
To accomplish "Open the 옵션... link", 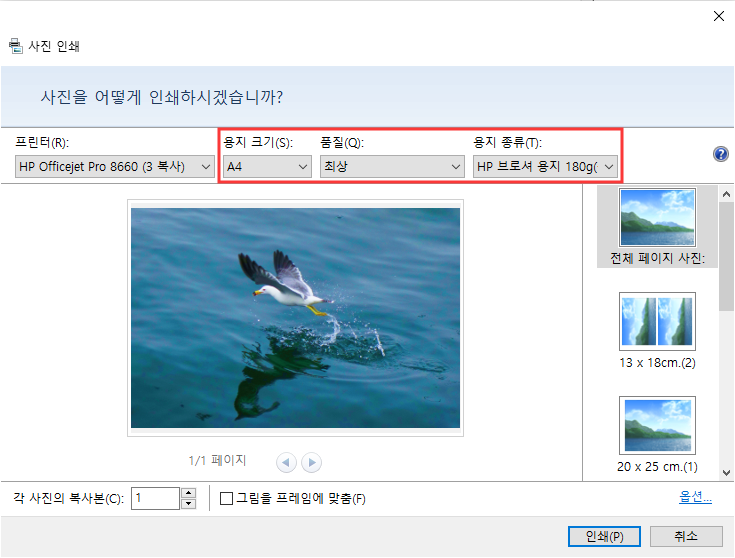I will click(x=695, y=498).
